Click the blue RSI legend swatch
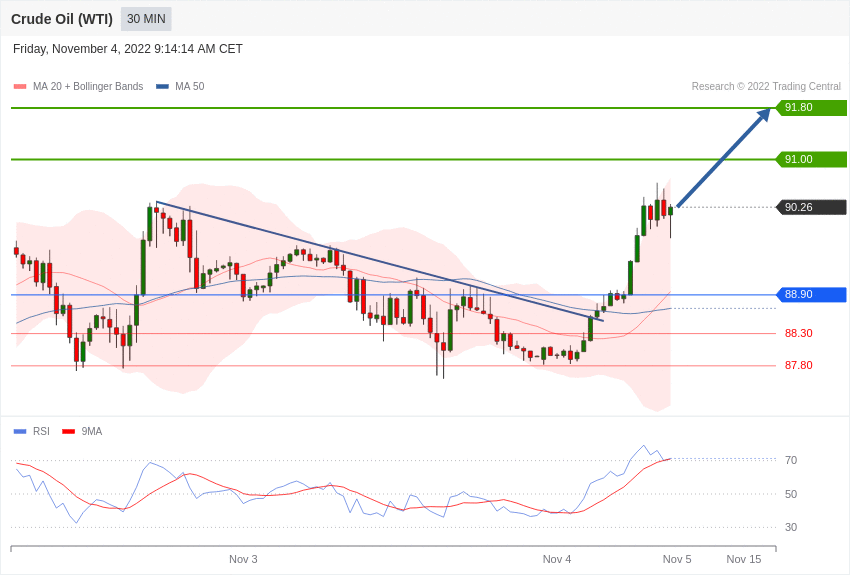This screenshot has height=576, width=850. point(20,431)
